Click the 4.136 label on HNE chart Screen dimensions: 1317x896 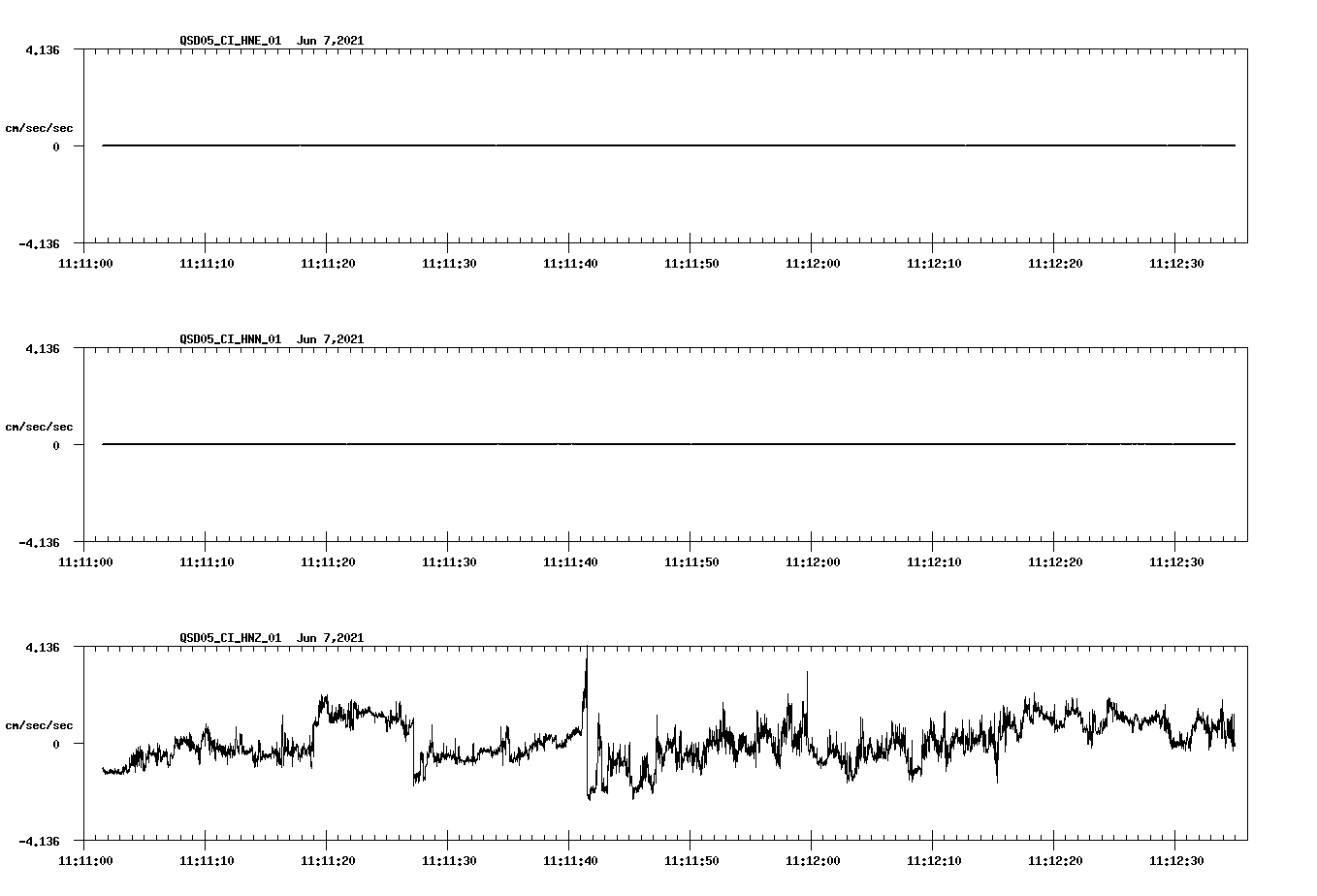(43, 49)
